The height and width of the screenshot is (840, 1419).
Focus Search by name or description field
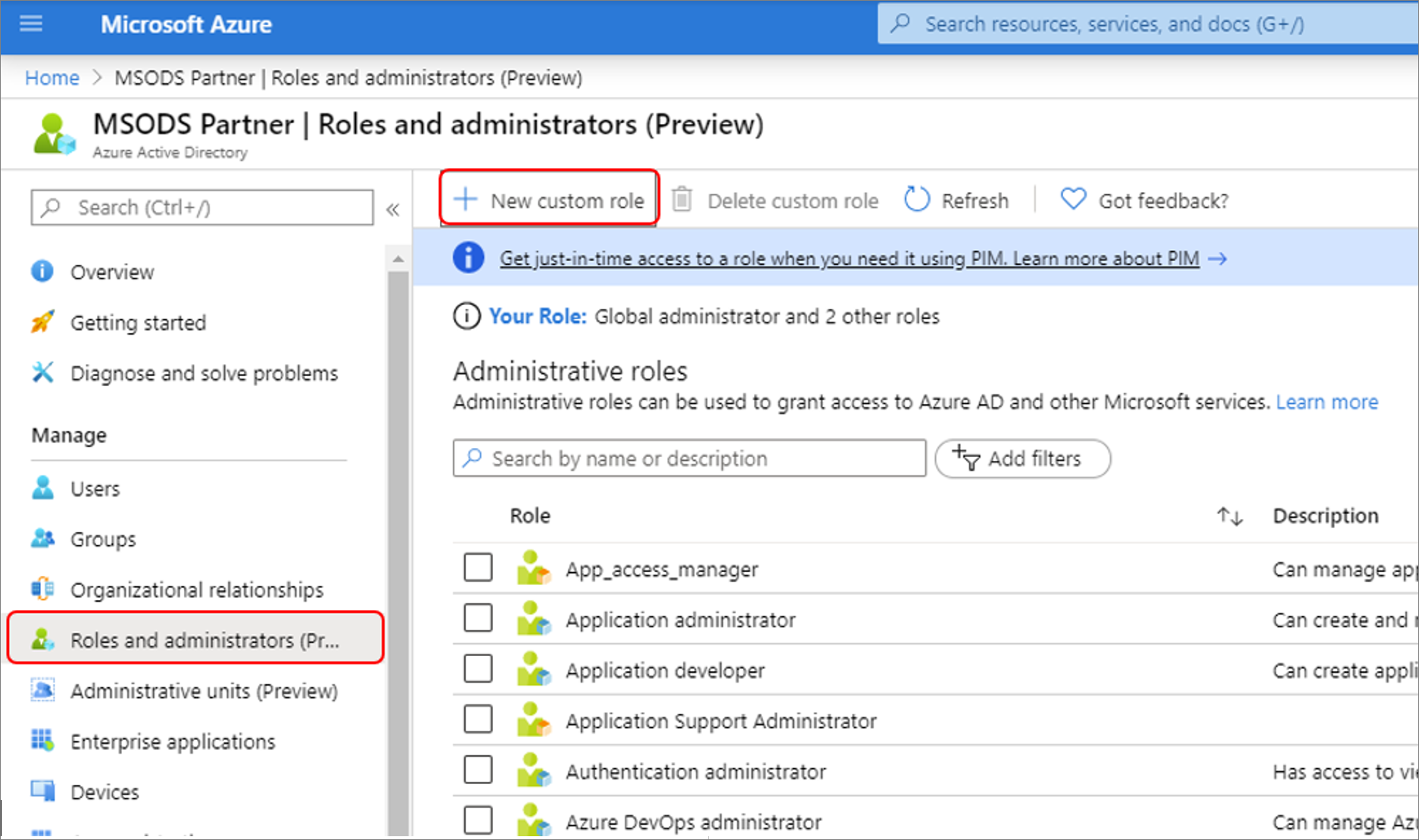(x=689, y=459)
